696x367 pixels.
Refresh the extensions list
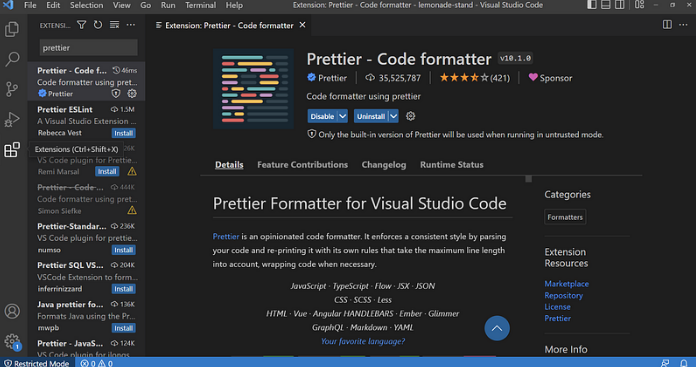click(98, 25)
